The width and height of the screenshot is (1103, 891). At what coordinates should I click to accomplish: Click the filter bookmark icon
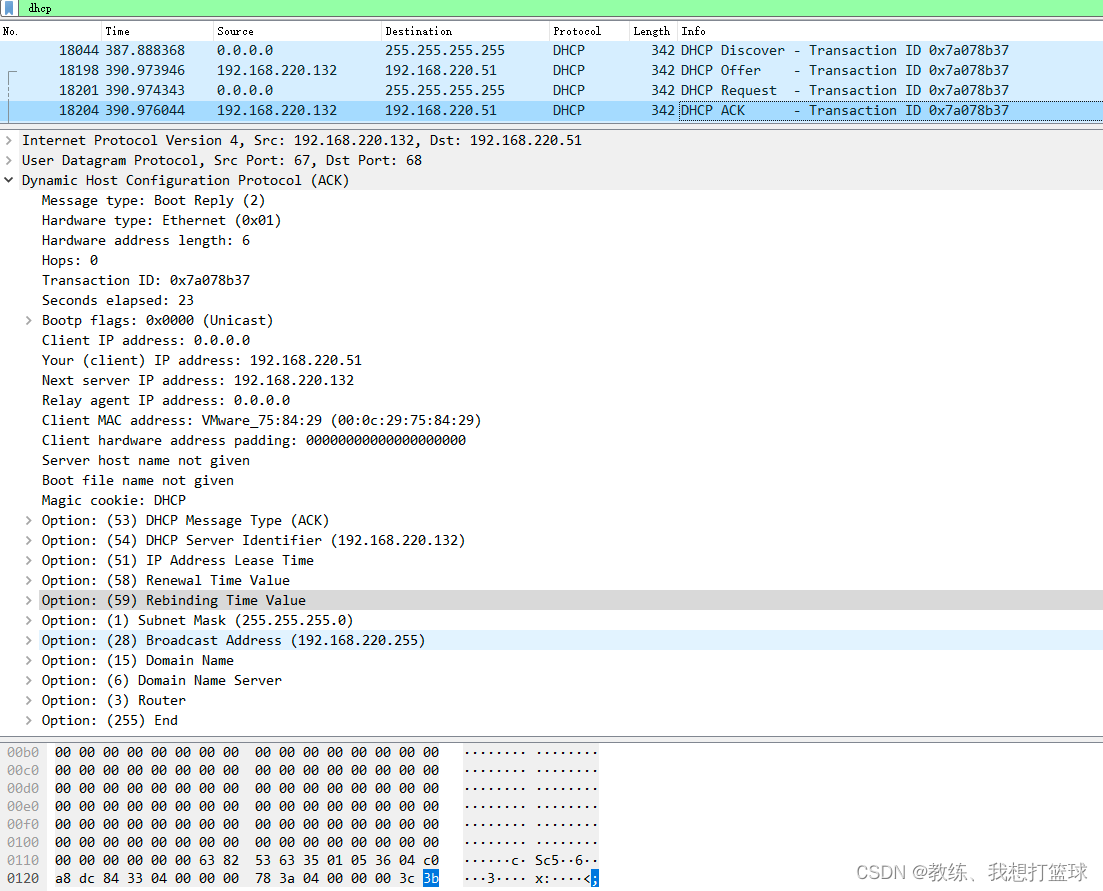pyautogui.click(x=9, y=8)
